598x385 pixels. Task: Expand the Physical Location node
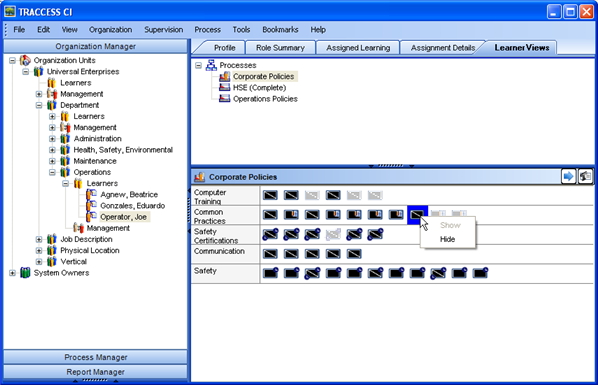click(x=39, y=250)
